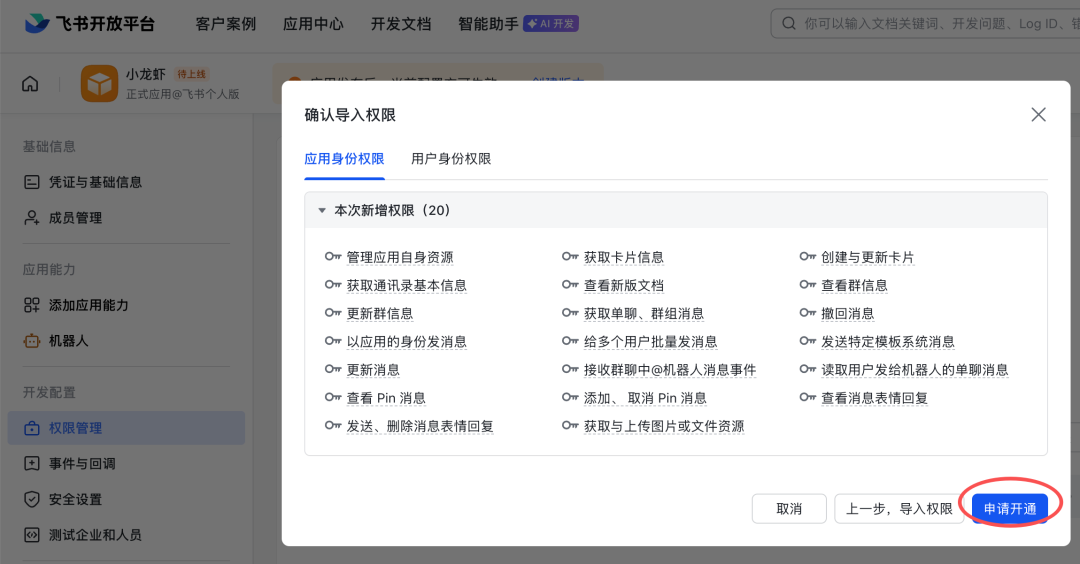The height and width of the screenshot is (564, 1080).
Task: Click the 给多个用户批量发消息 permission
Action: click(651, 342)
